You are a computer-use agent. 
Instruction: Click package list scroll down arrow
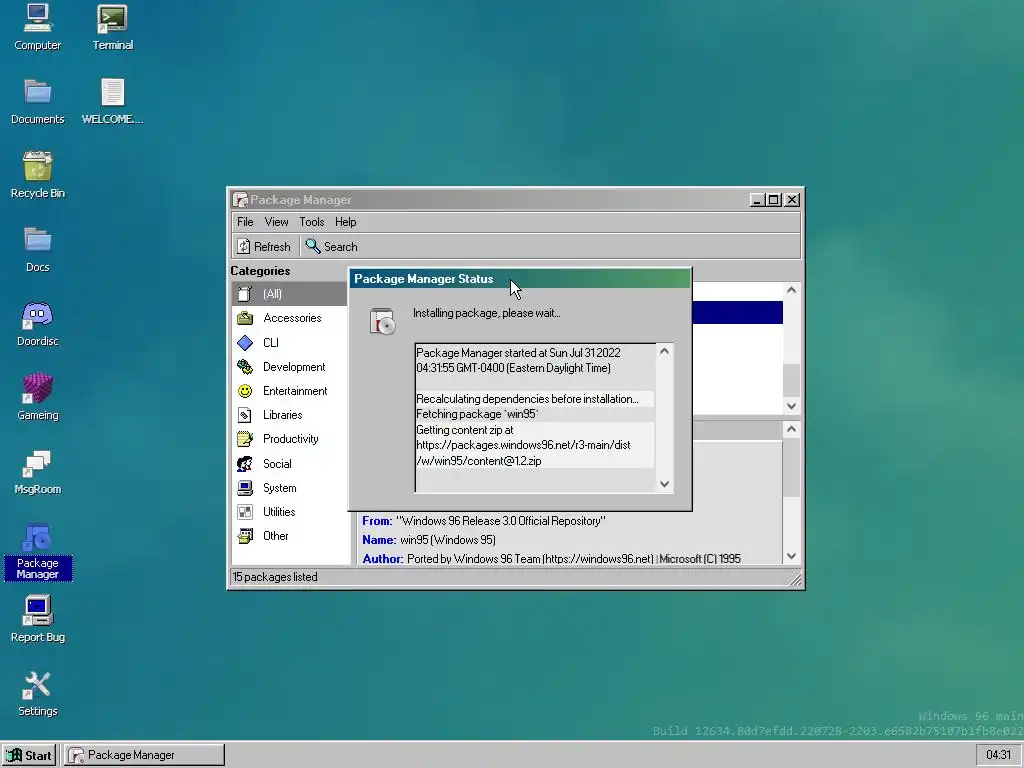point(792,406)
